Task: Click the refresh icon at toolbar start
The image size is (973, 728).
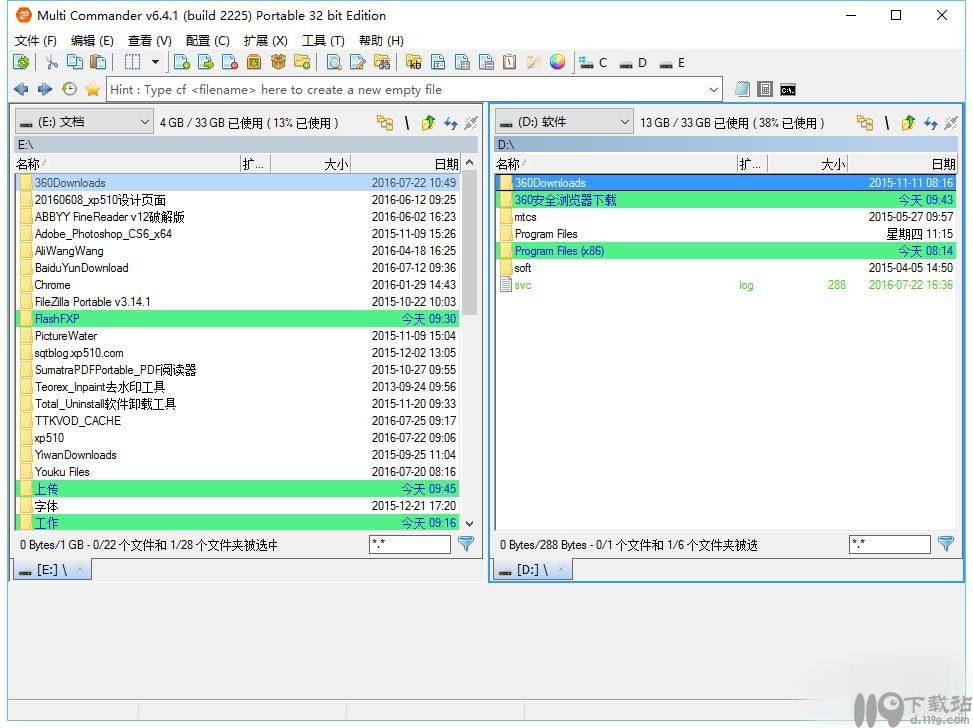Action: pyautogui.click(x=21, y=62)
